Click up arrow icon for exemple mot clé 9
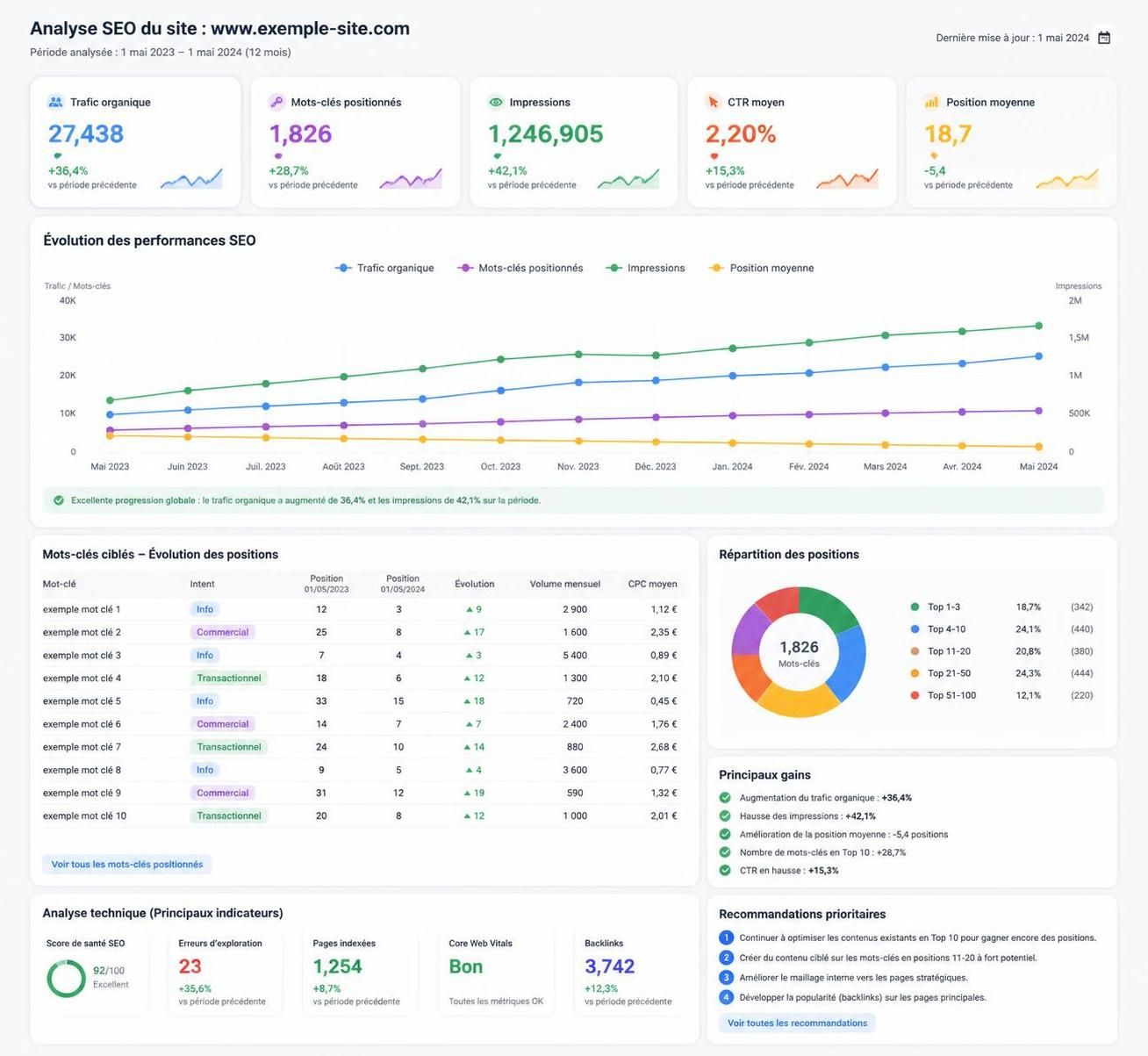The height and width of the screenshot is (1056, 1148). point(467,793)
